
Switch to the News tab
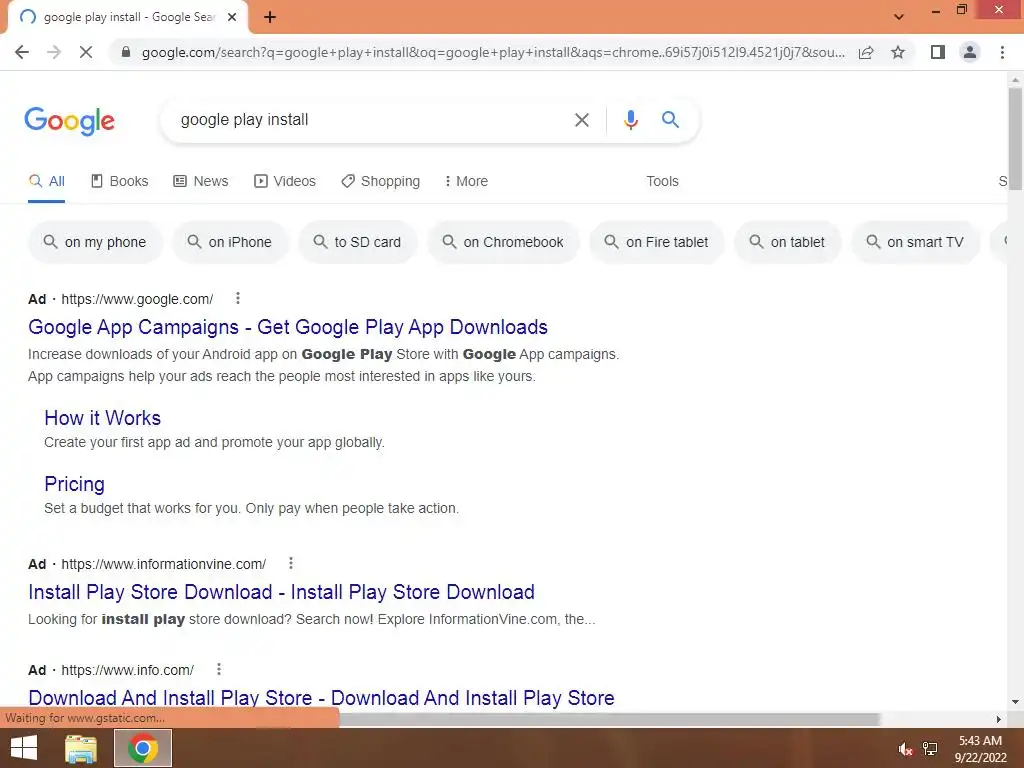point(200,182)
